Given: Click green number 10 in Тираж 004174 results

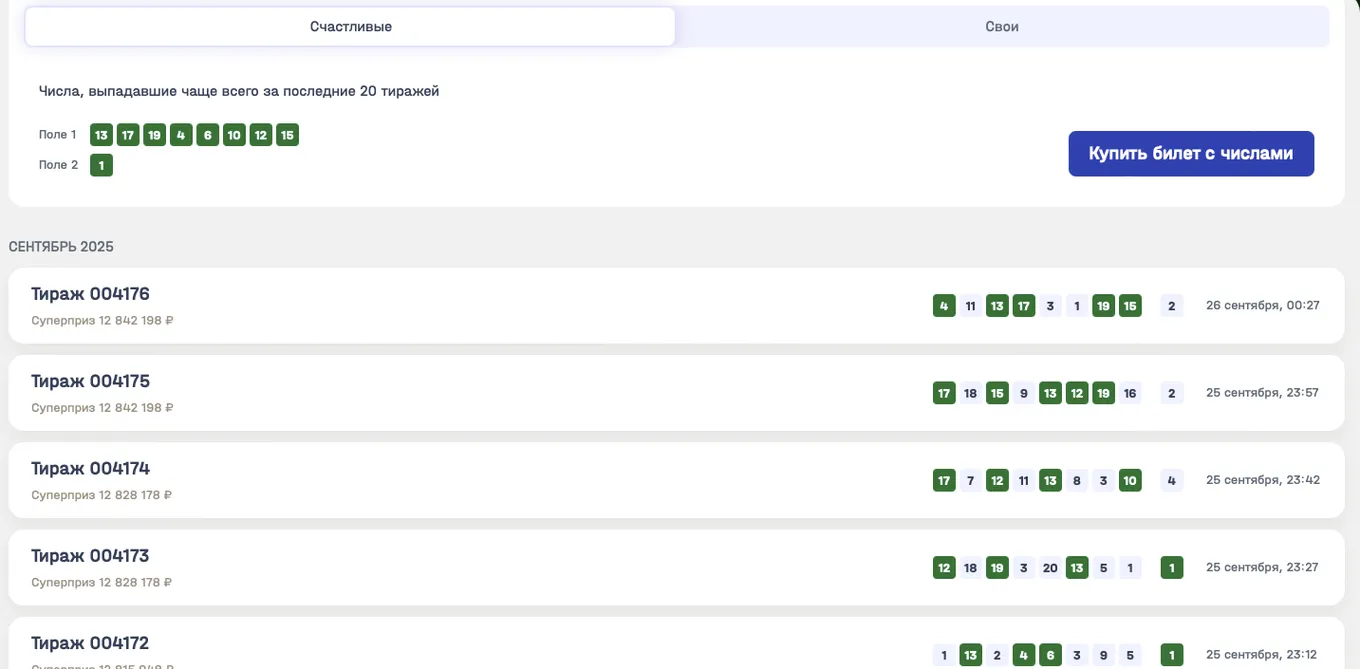Looking at the screenshot, I should 1130,480.
